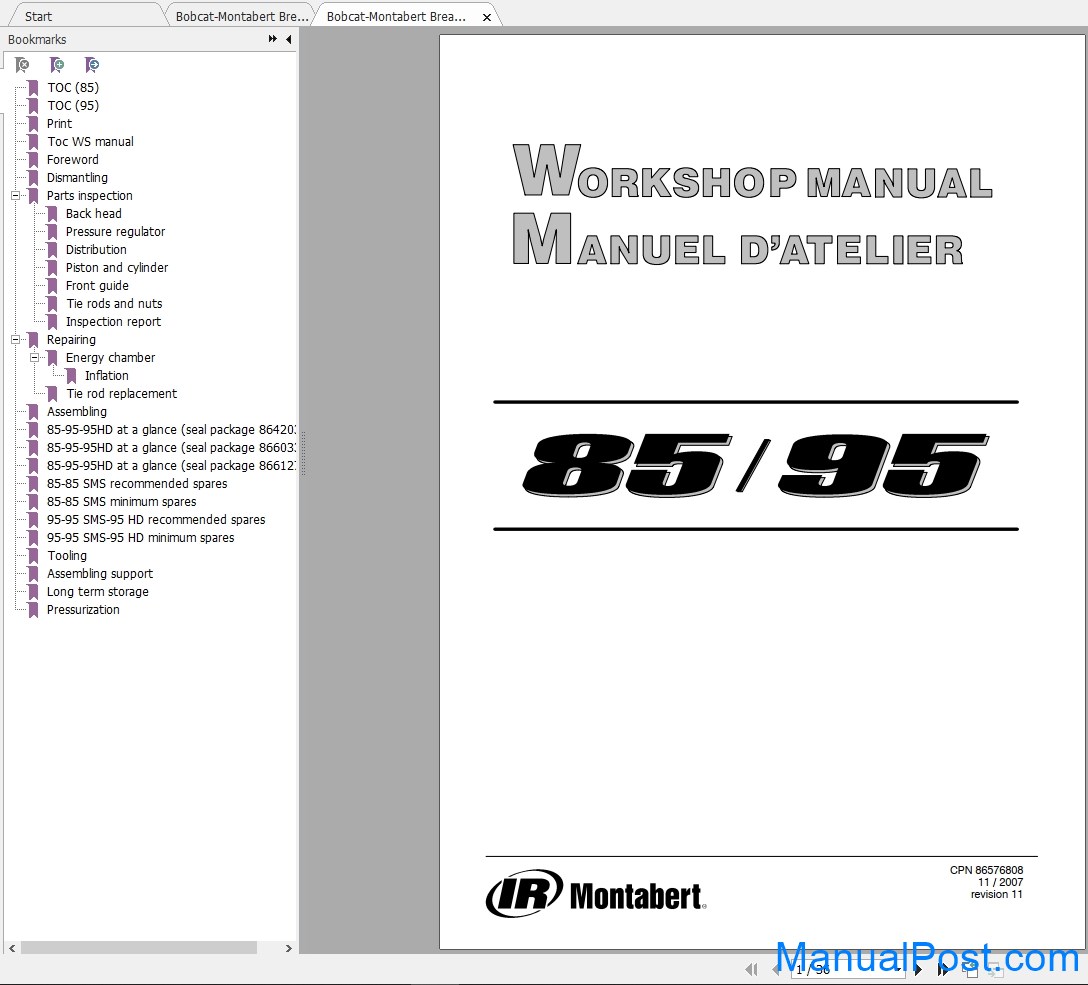1088x985 pixels.
Task: Open the Assembling bookmark
Action: 76,412
